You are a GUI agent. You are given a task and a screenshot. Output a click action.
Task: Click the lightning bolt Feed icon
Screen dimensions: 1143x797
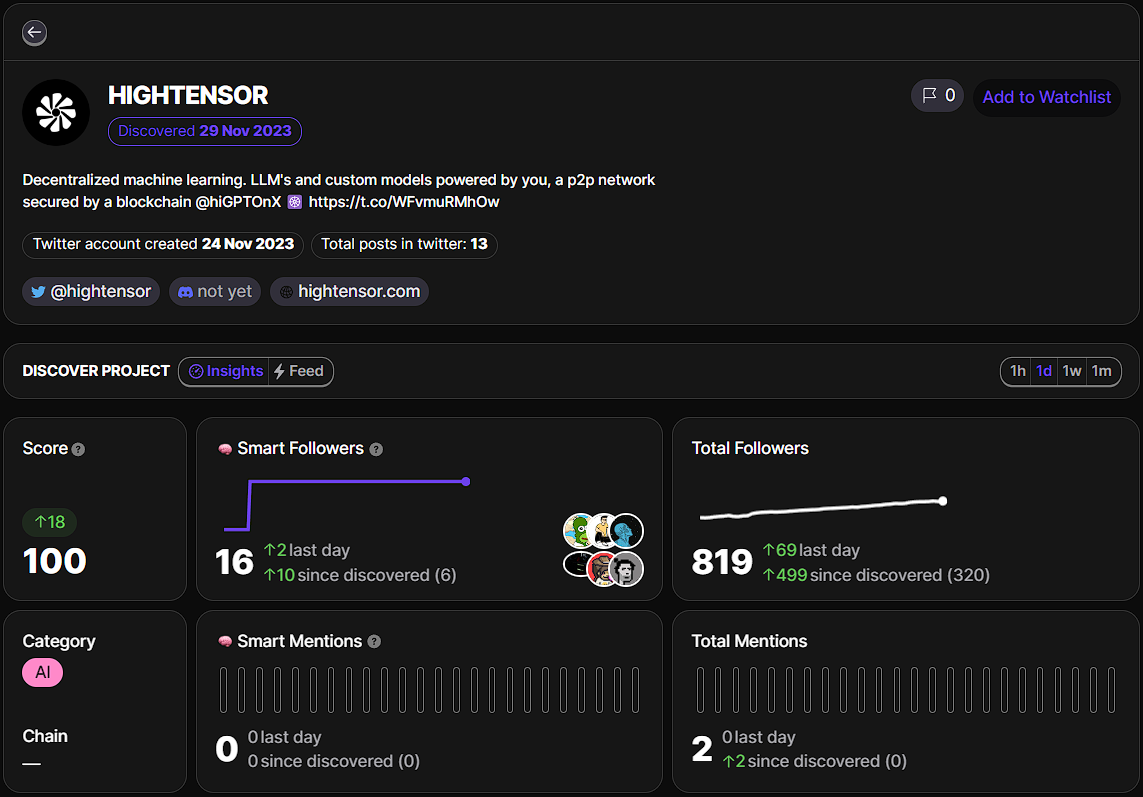point(279,371)
